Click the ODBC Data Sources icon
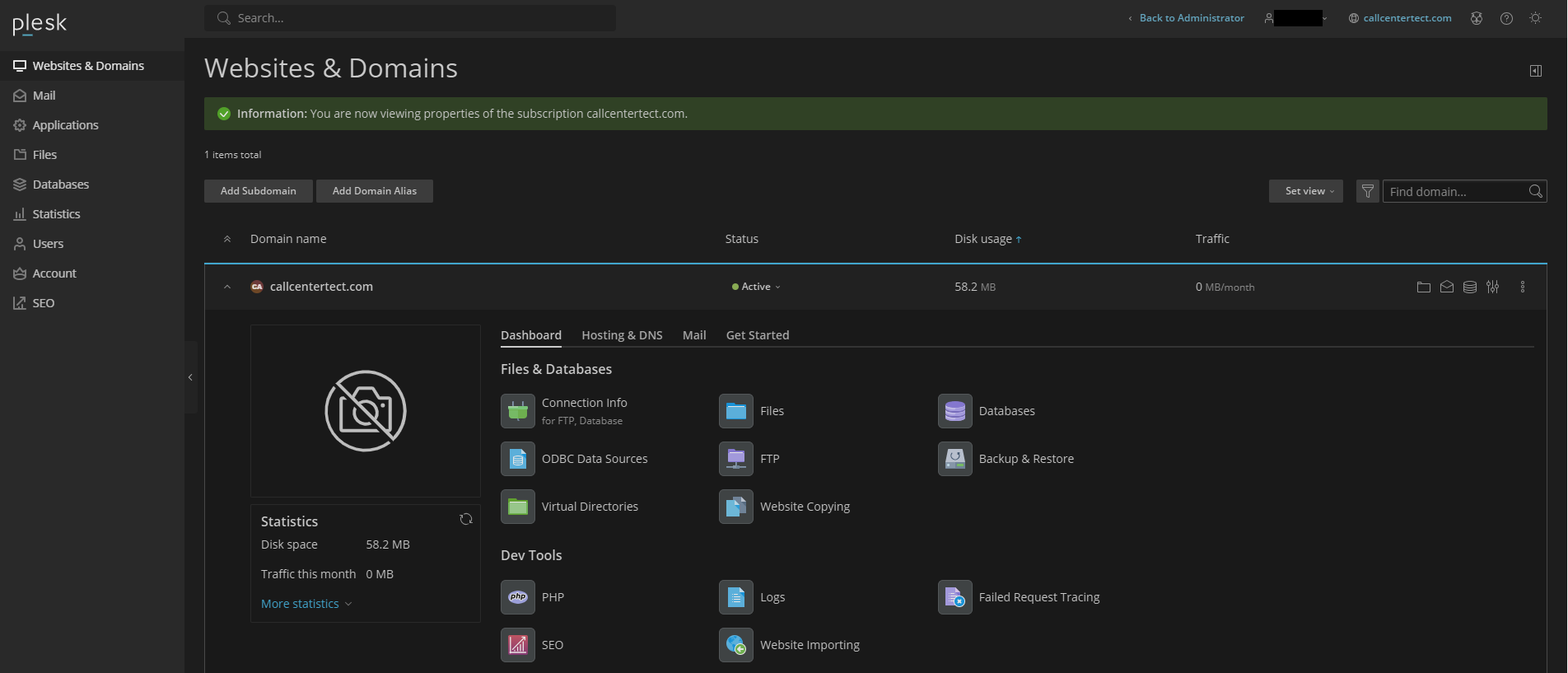 517,459
